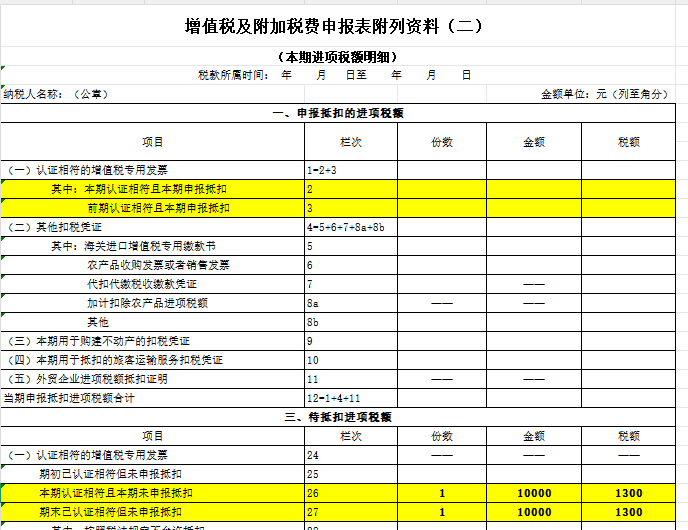Select the 金额 value 10000 in row 27
The image size is (688, 530).
click(x=534, y=512)
